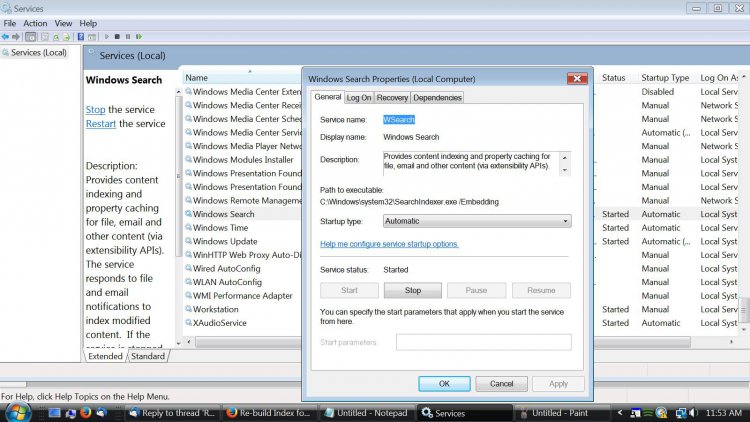Switch to Re-build Index Firefox taskbar button
Screen dimensions: 750x422
[x=269, y=412]
